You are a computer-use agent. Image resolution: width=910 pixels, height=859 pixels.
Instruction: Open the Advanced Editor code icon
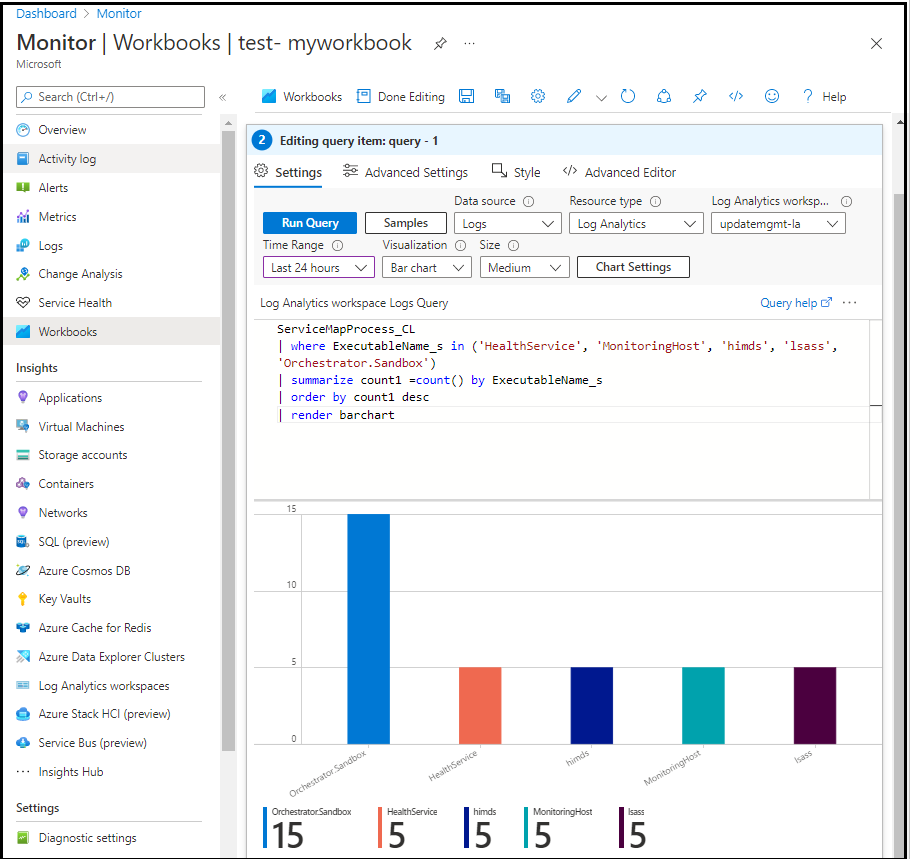[737, 96]
